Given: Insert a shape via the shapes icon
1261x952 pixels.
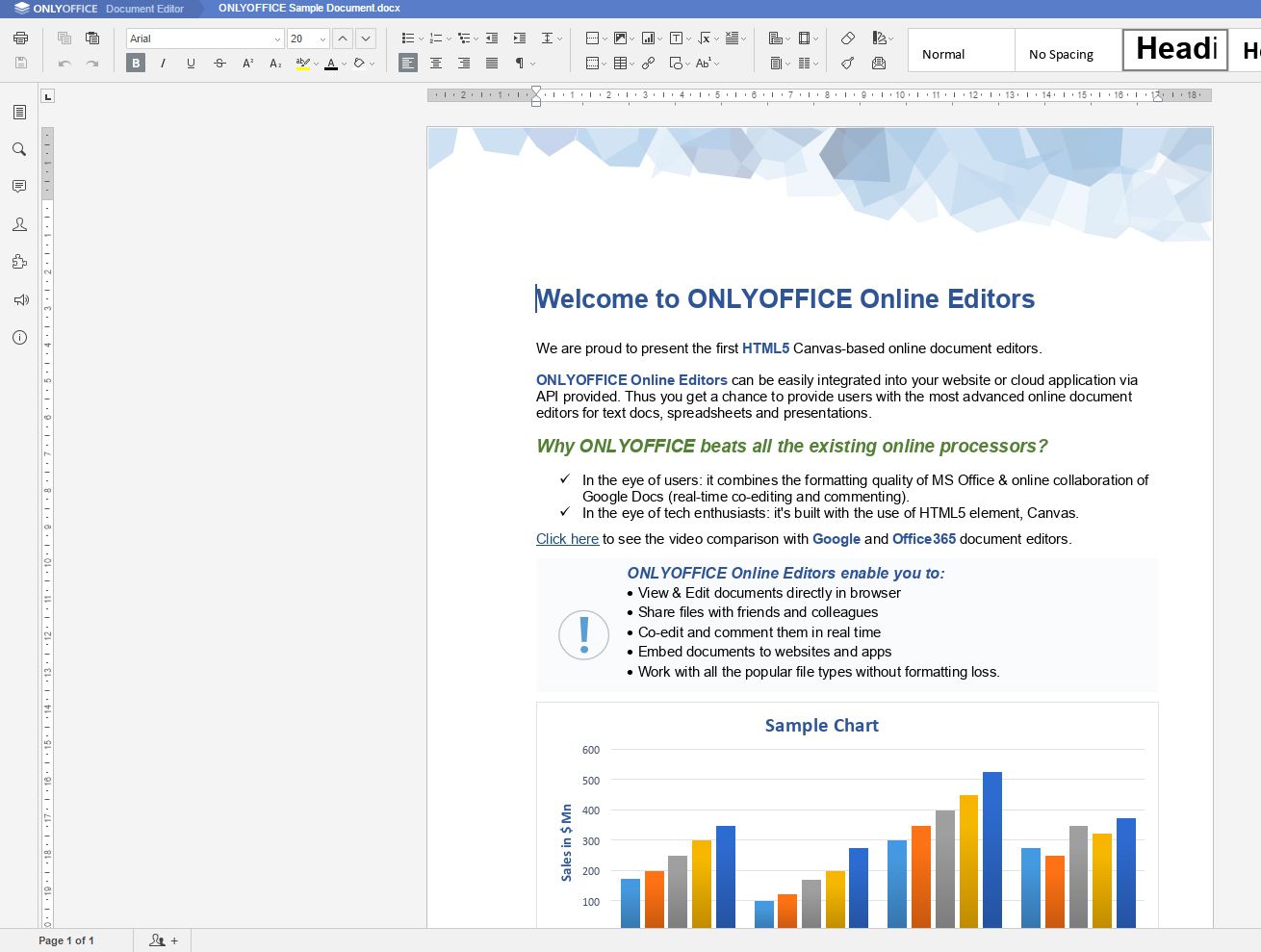Looking at the screenshot, I should (676, 64).
